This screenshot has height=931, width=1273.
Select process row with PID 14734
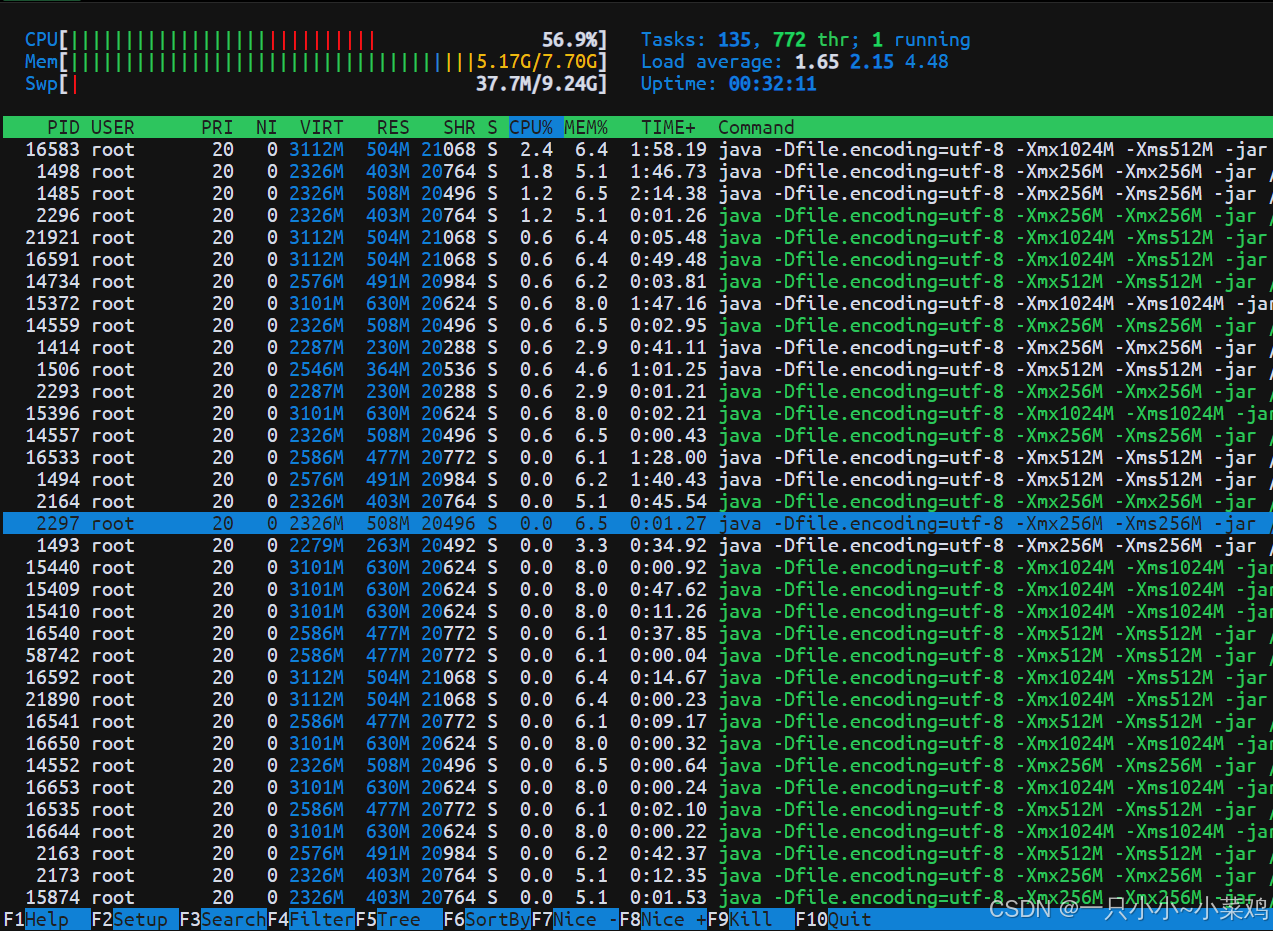(x=636, y=282)
